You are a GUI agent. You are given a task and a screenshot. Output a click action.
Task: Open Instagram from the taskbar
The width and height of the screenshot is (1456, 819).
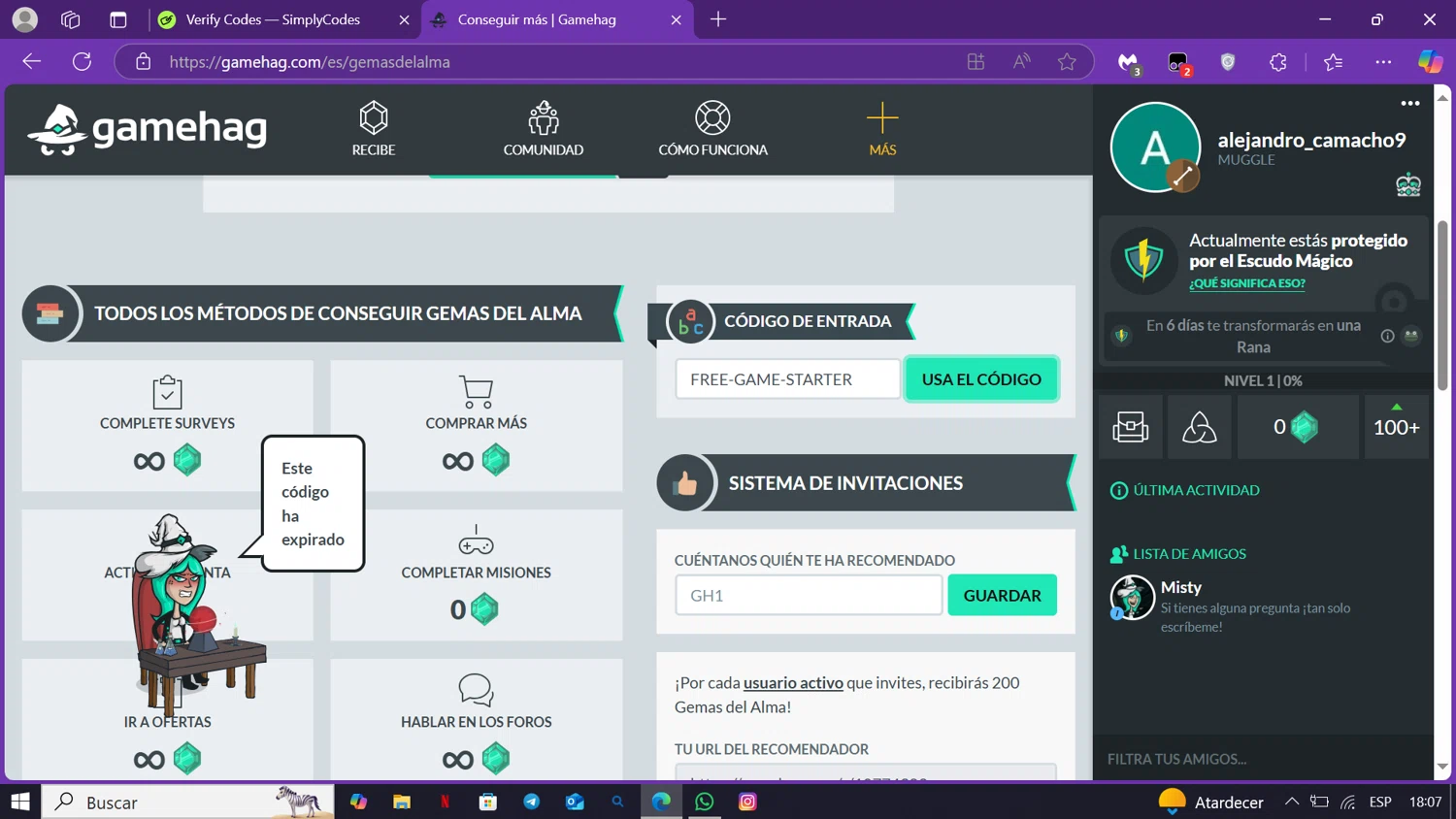click(747, 802)
